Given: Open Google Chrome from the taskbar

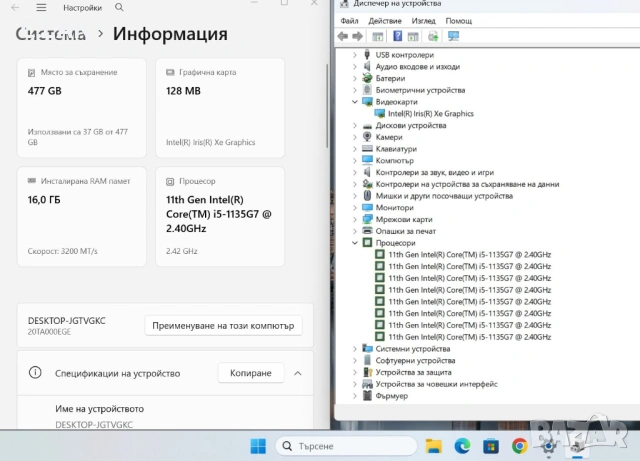Looking at the screenshot, I should [x=520, y=446].
